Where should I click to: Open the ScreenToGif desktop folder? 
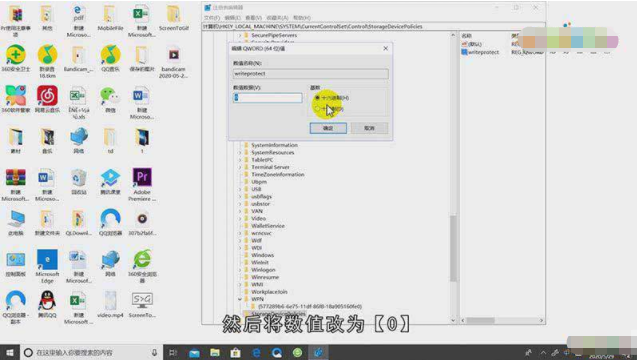click(x=173, y=18)
